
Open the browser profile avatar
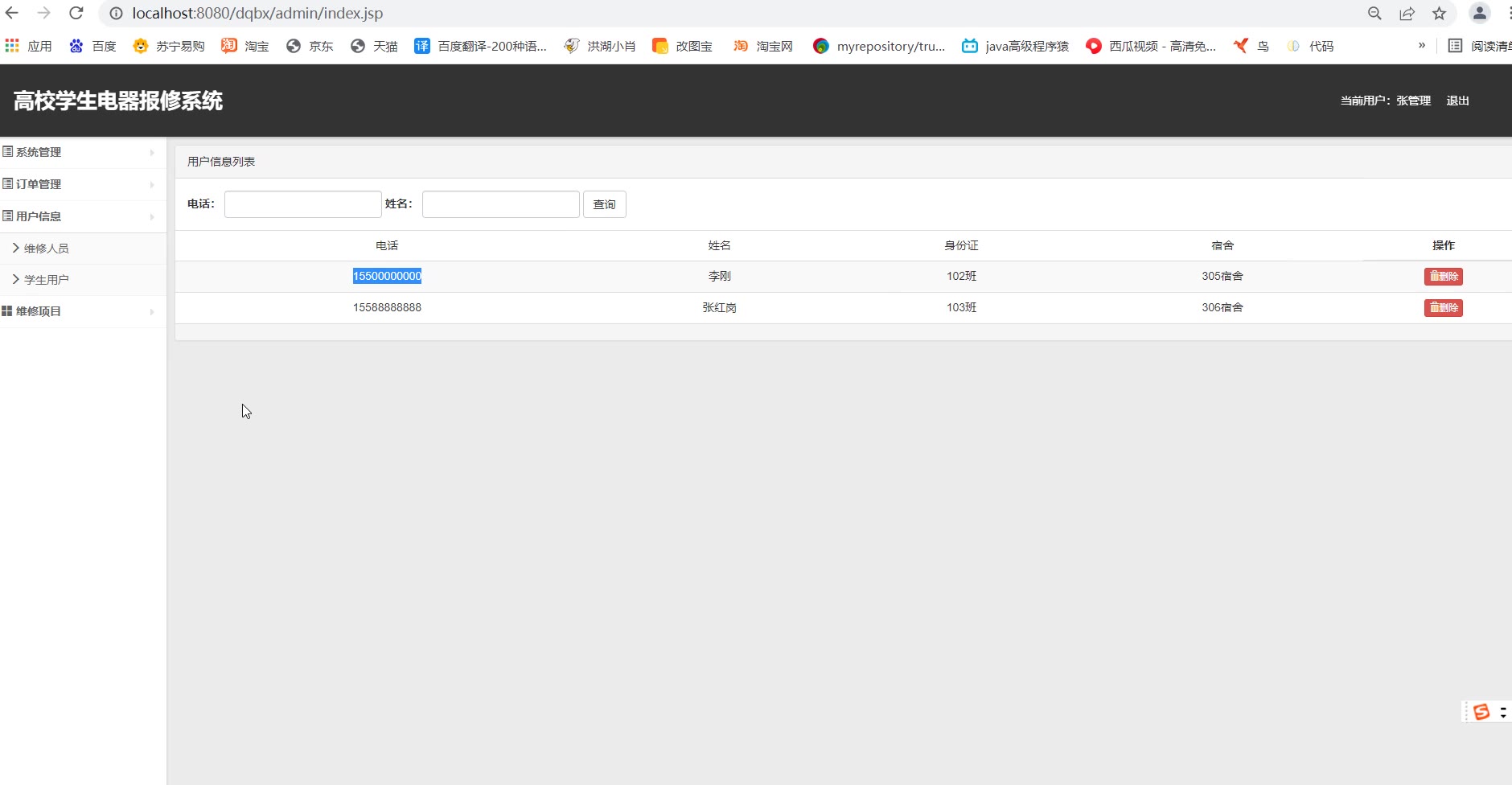coord(1479,14)
